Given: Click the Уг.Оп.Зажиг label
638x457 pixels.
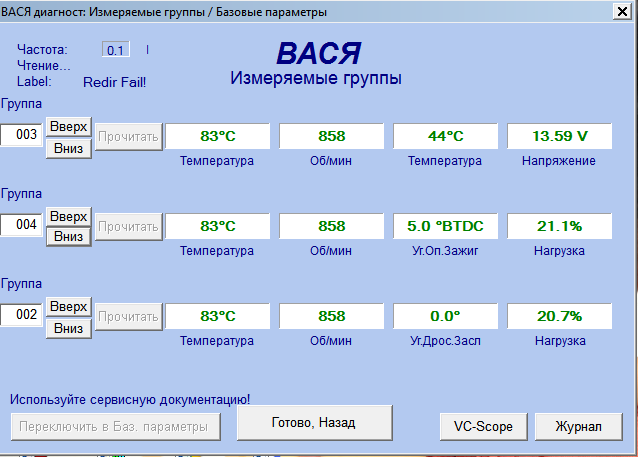Looking at the screenshot, I should coord(445,251).
